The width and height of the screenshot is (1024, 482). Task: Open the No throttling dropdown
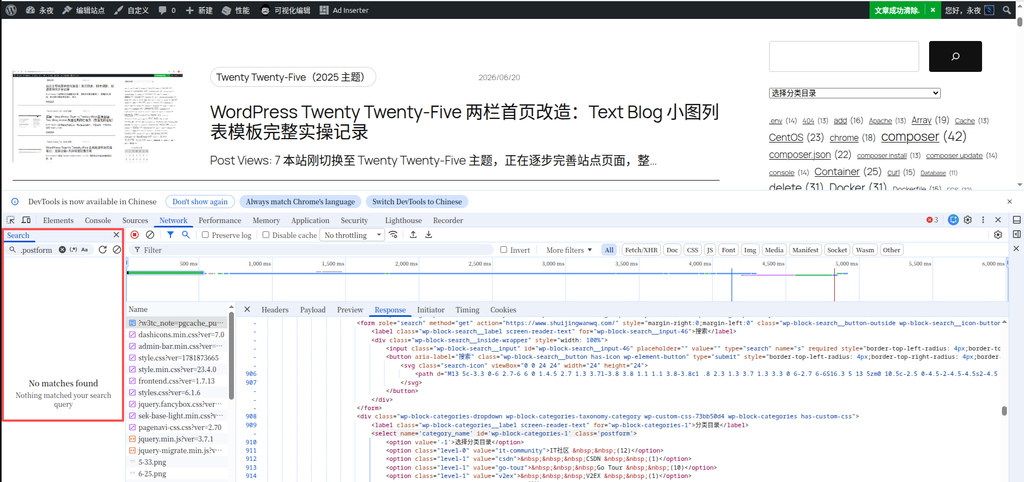tap(352, 235)
